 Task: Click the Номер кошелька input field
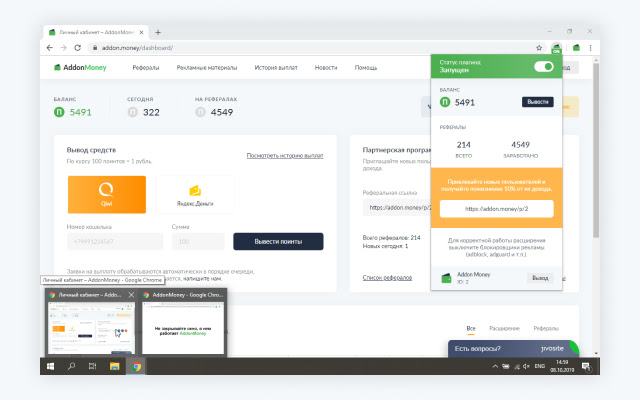click(x=114, y=241)
